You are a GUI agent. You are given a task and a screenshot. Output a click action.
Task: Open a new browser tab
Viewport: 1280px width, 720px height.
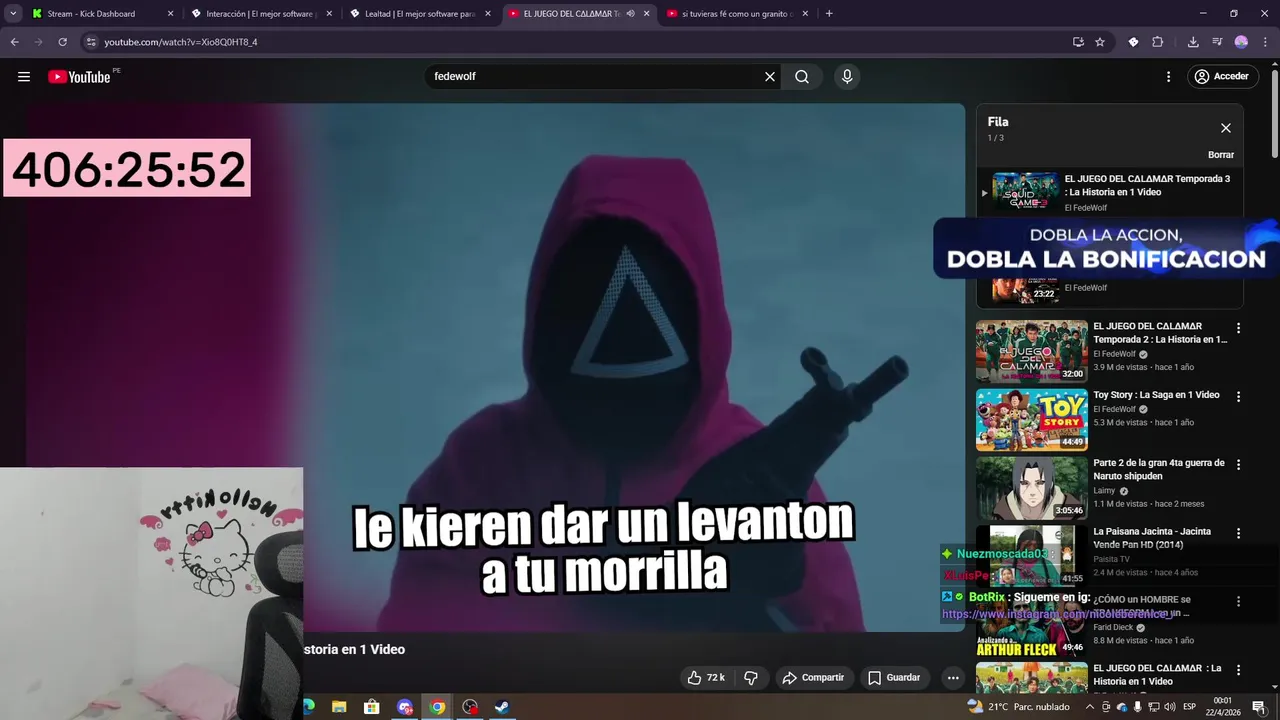(x=829, y=14)
